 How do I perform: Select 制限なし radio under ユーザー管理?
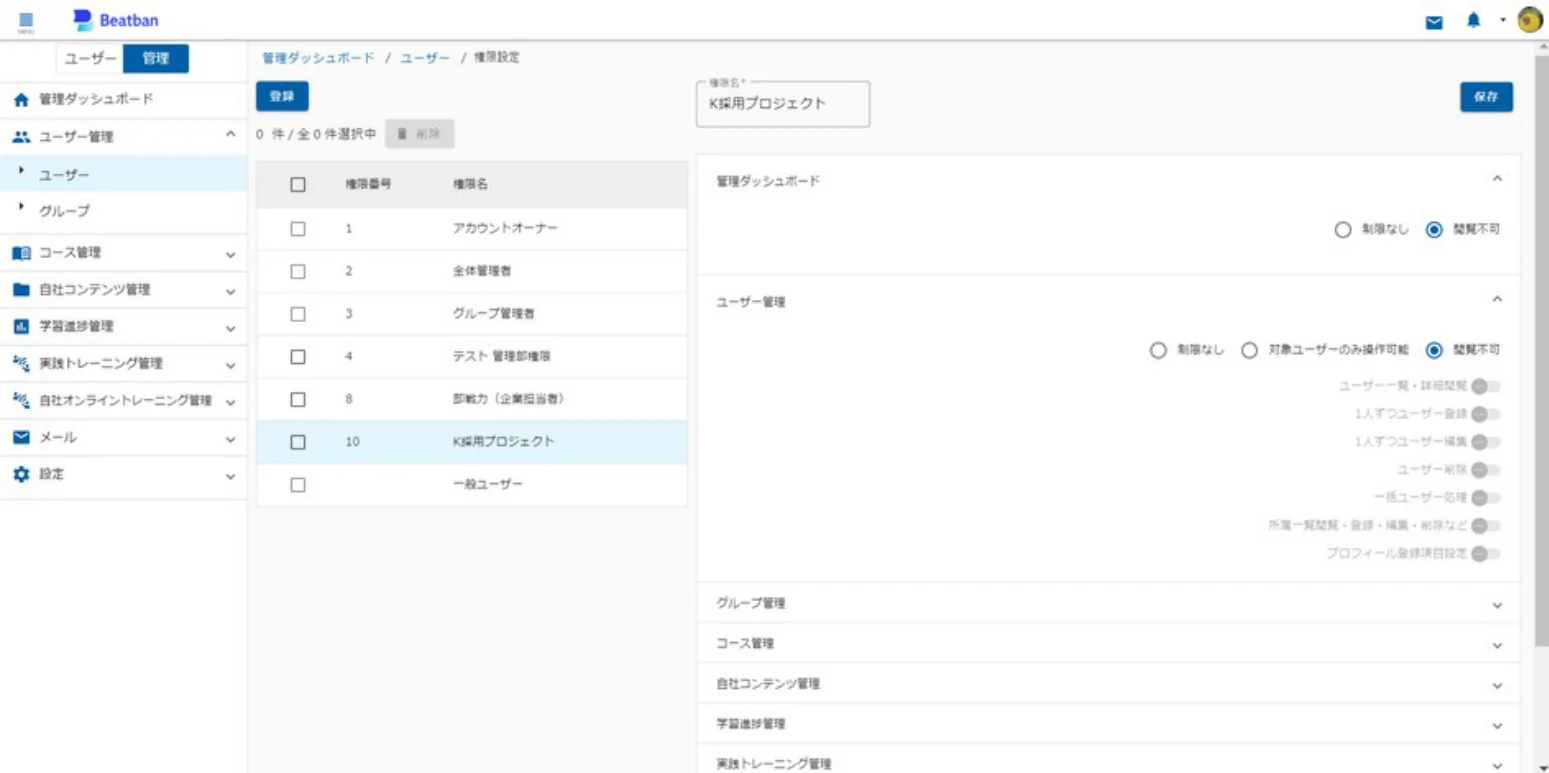[x=1158, y=350]
